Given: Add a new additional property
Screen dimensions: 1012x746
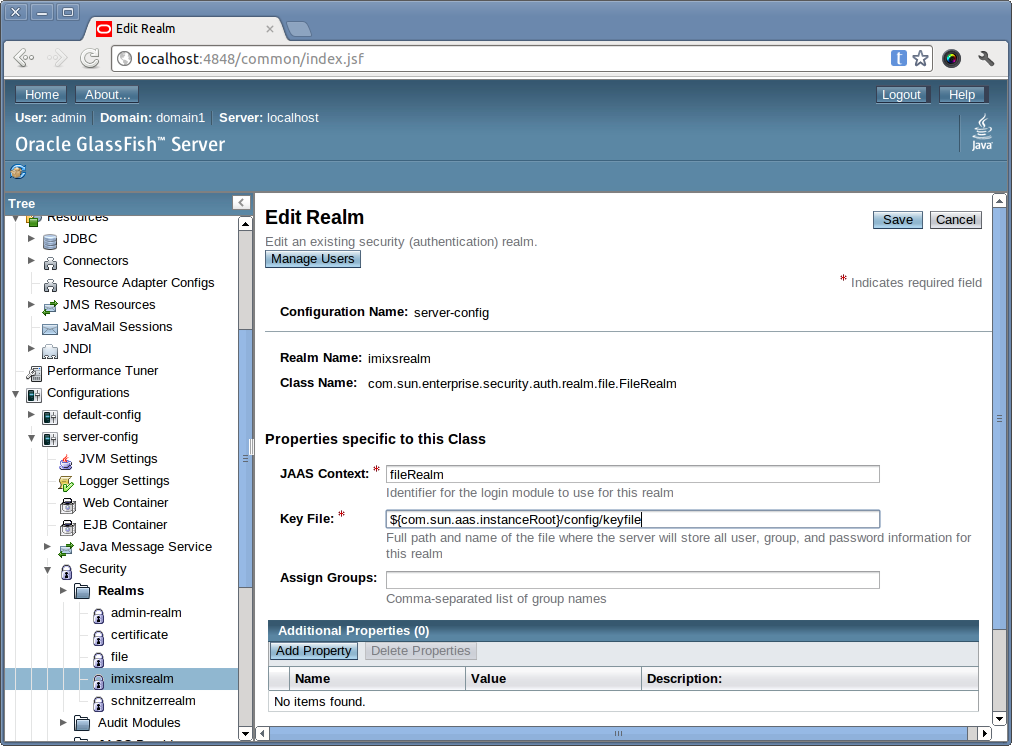Looking at the screenshot, I should (314, 650).
